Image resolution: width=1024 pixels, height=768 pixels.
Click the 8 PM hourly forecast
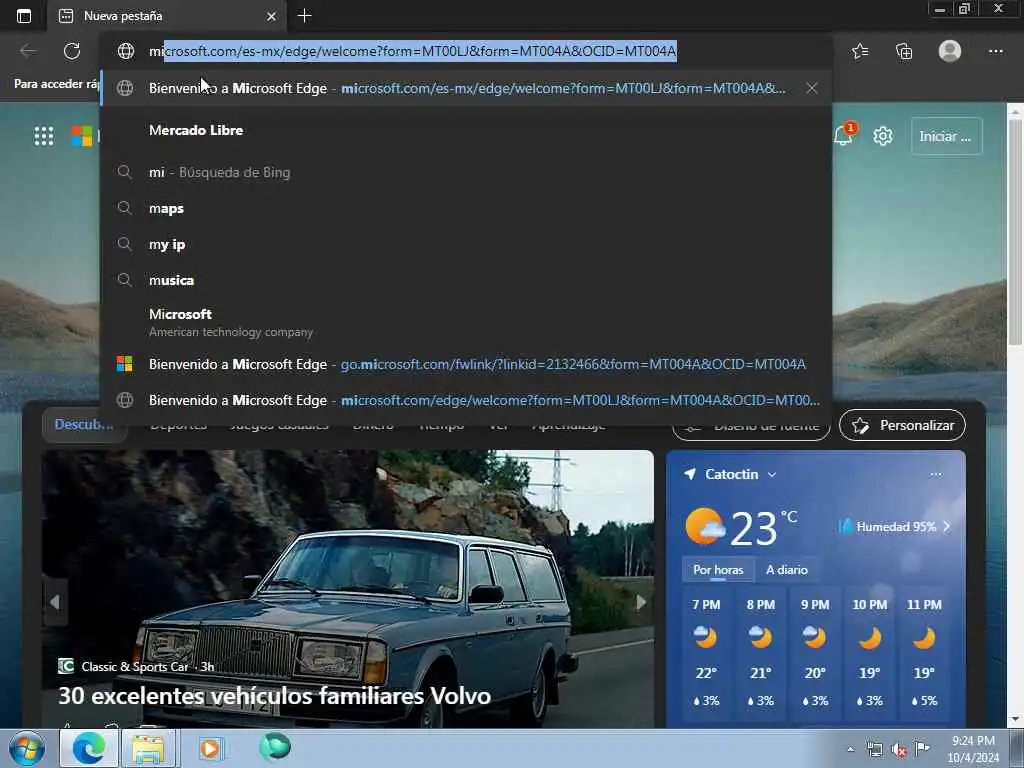[761, 652]
